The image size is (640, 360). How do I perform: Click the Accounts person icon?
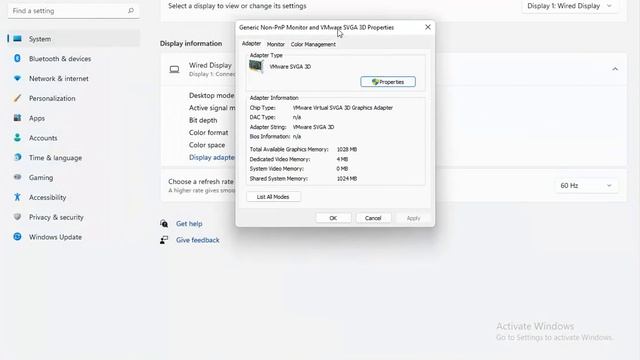click(x=17, y=138)
